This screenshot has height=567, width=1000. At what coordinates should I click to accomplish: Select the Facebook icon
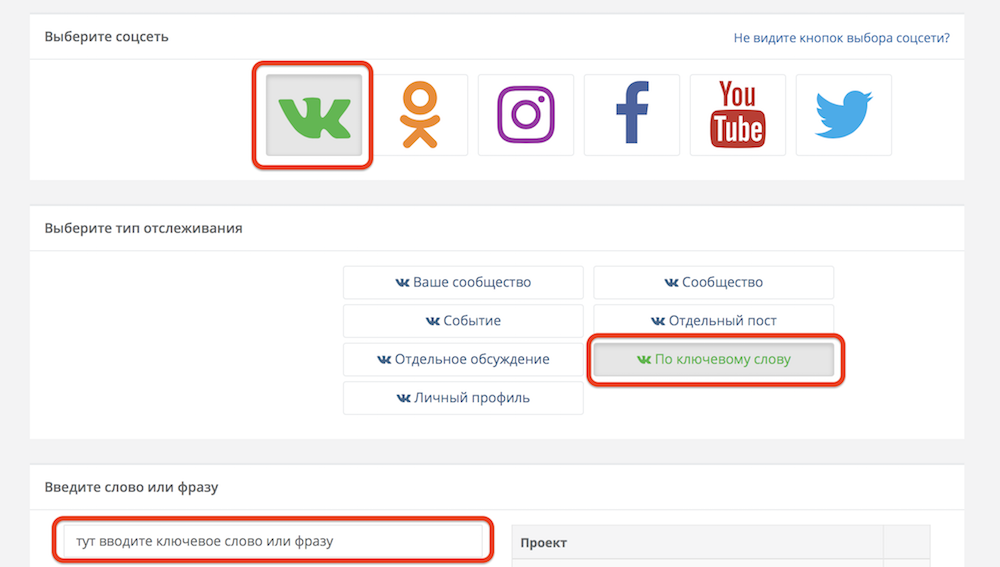tap(631, 115)
